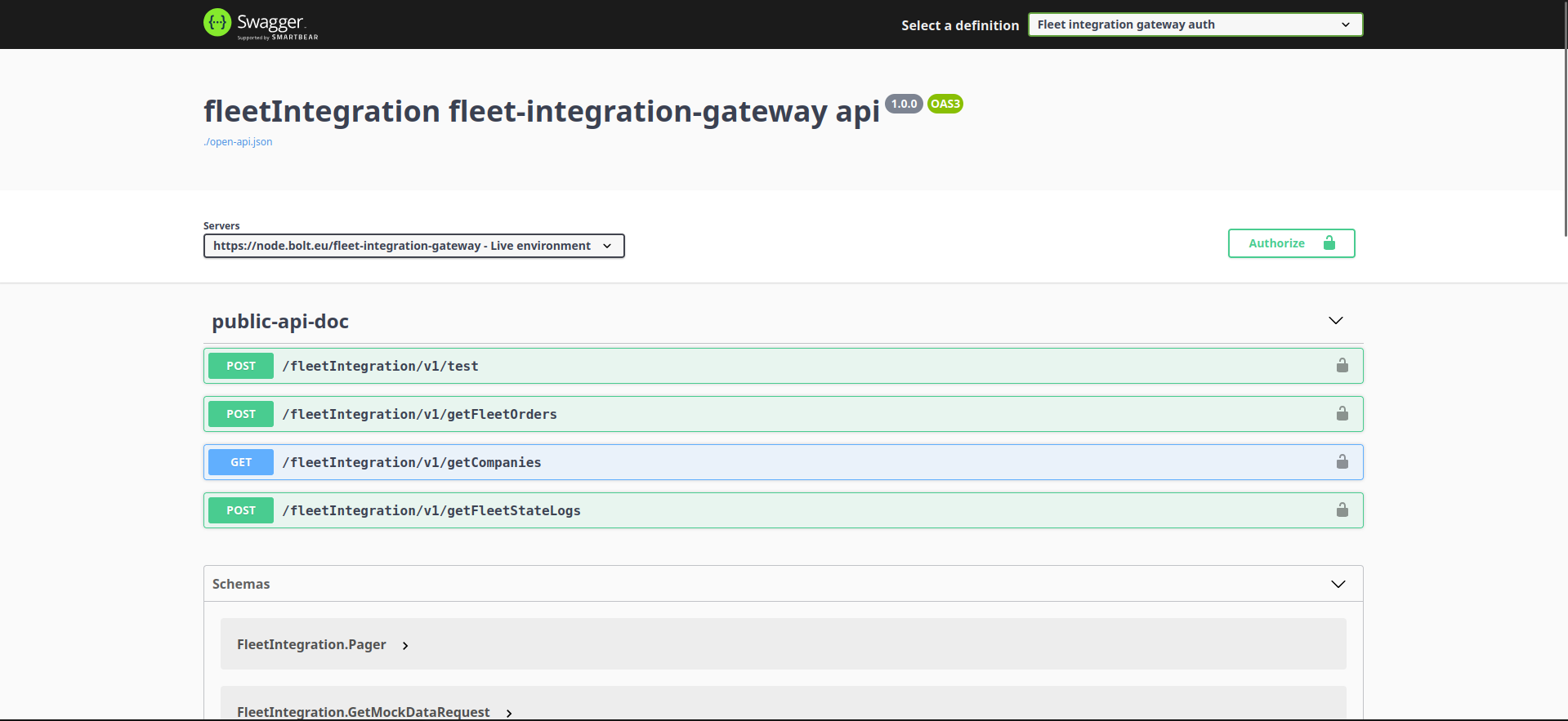Open the Servers dropdown list

(413, 246)
